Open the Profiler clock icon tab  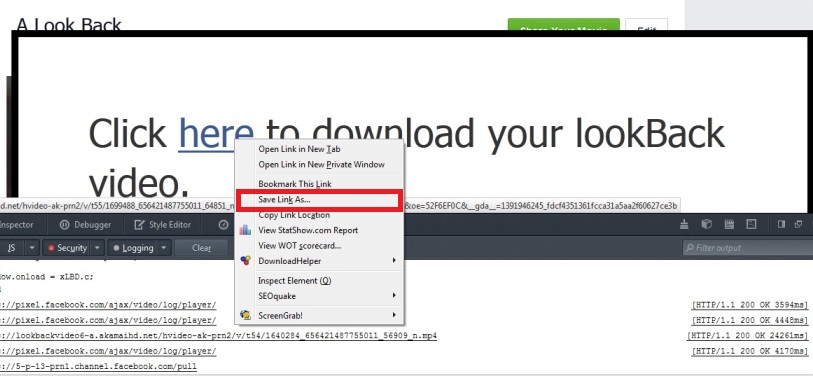click(x=223, y=225)
